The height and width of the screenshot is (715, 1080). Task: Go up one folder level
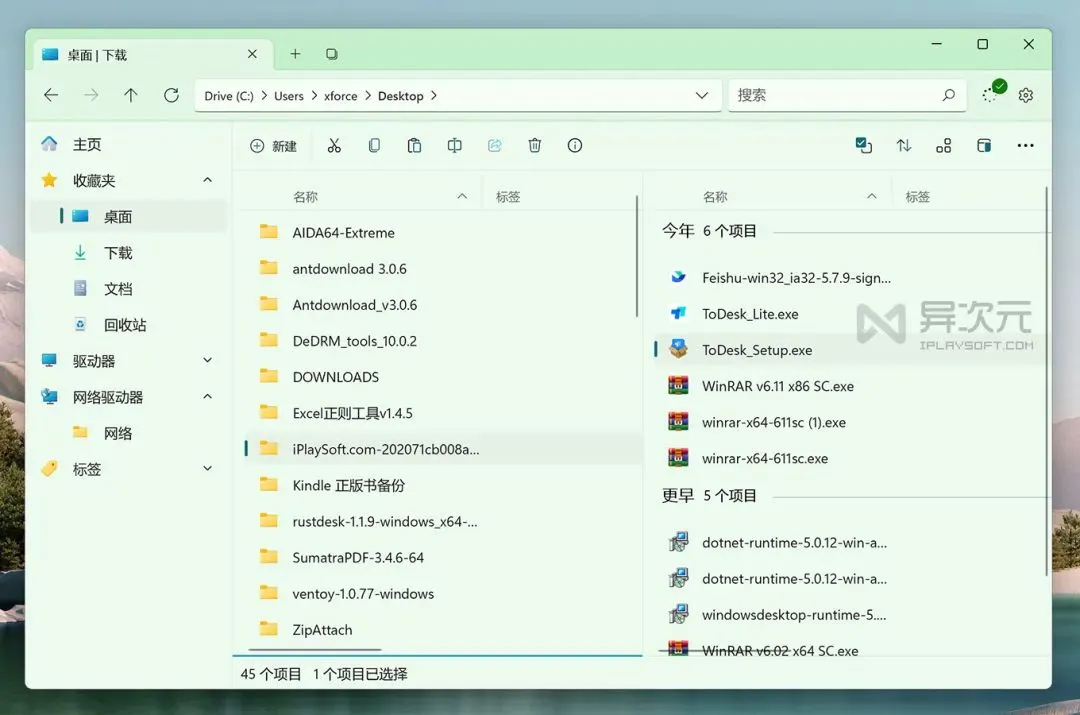(x=131, y=95)
